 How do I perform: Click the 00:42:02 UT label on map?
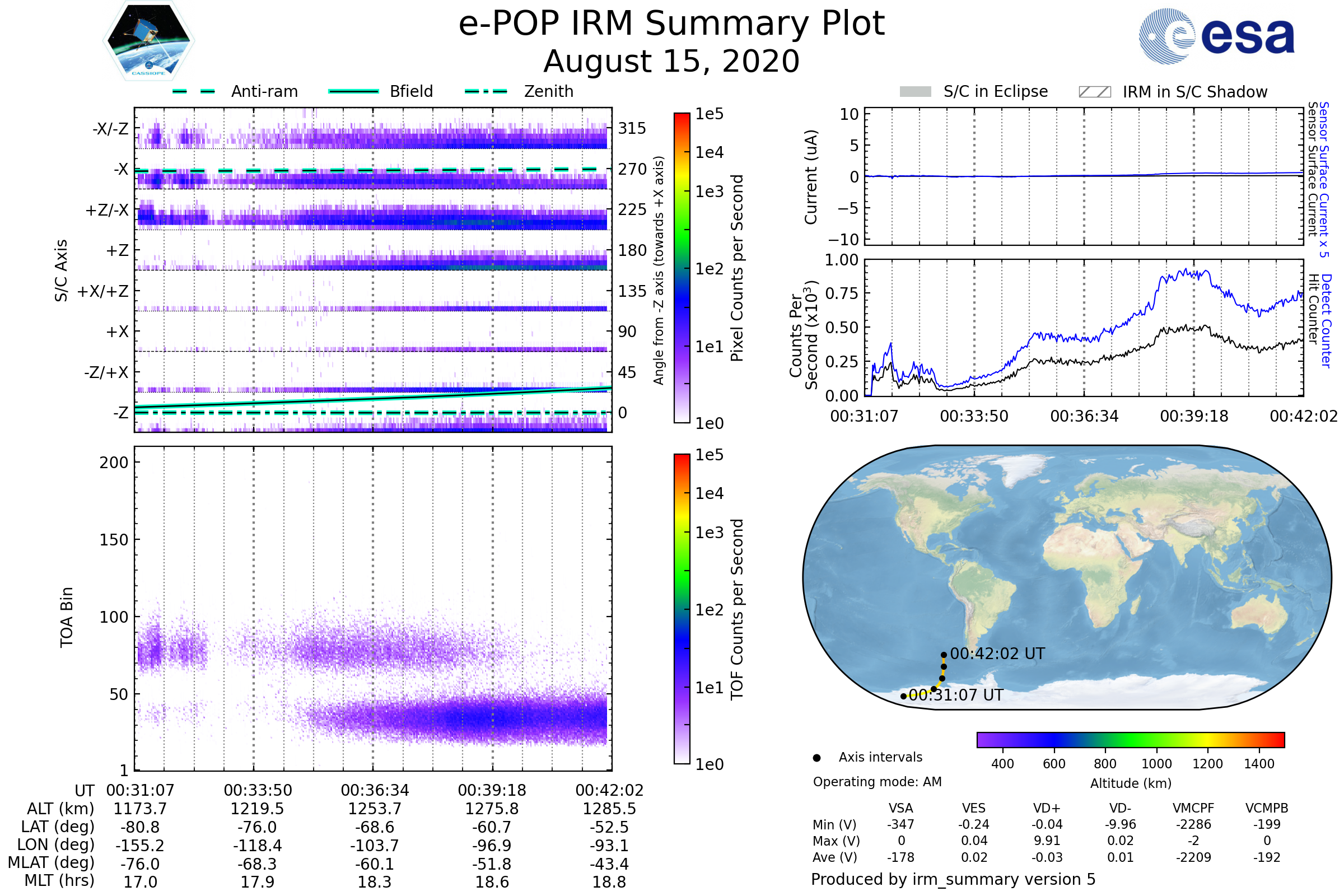(x=998, y=654)
